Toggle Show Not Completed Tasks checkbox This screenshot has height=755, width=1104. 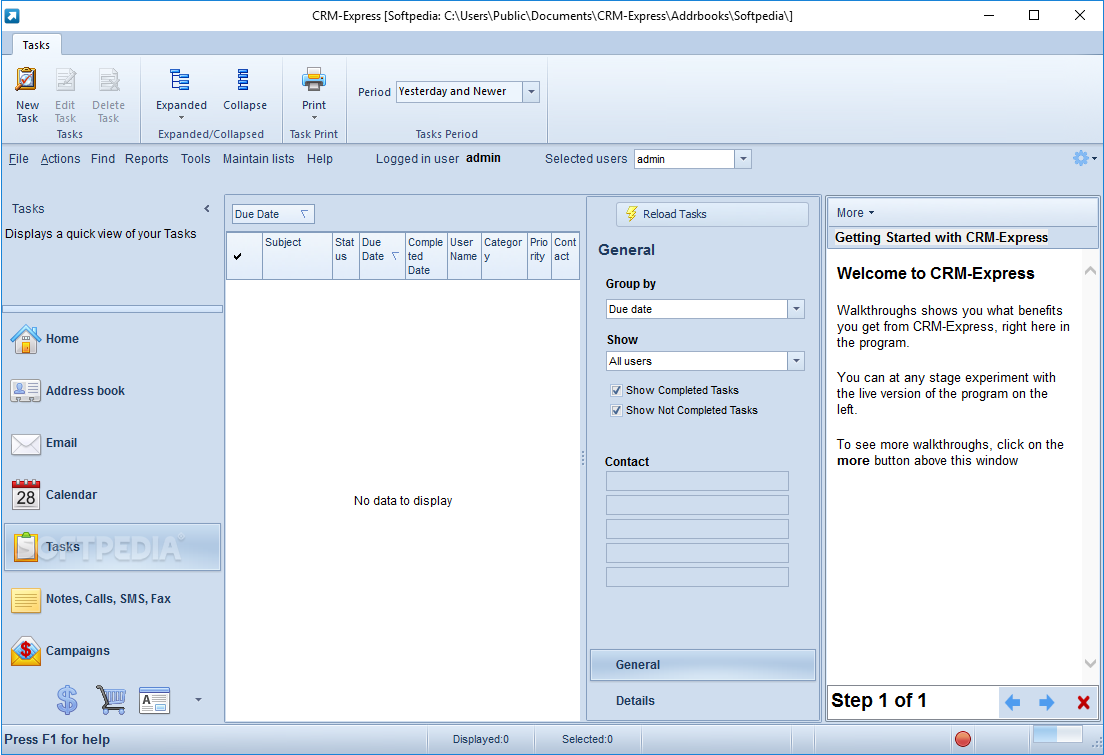point(617,411)
